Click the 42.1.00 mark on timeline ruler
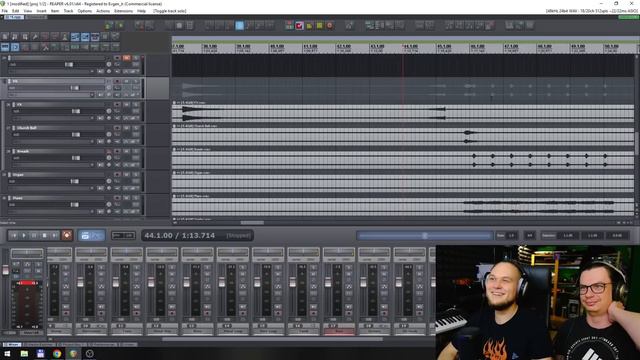 (x=344, y=48)
